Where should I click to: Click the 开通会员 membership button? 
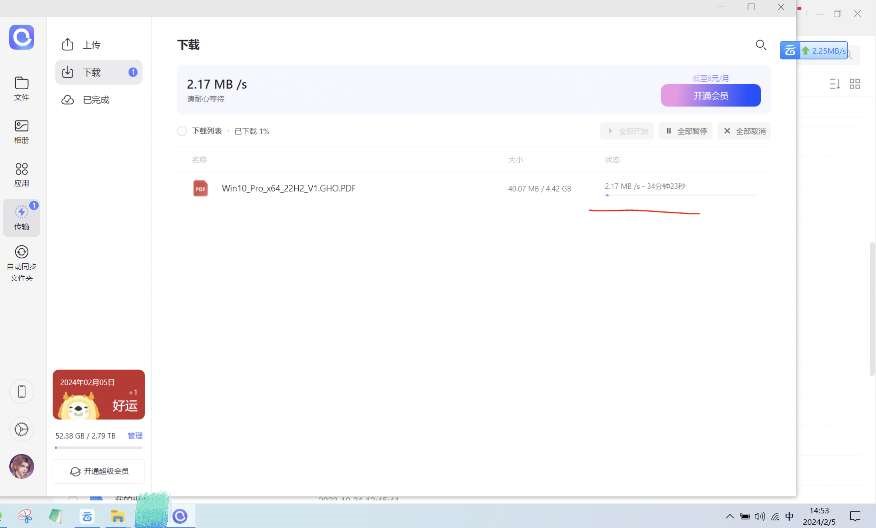[710, 96]
